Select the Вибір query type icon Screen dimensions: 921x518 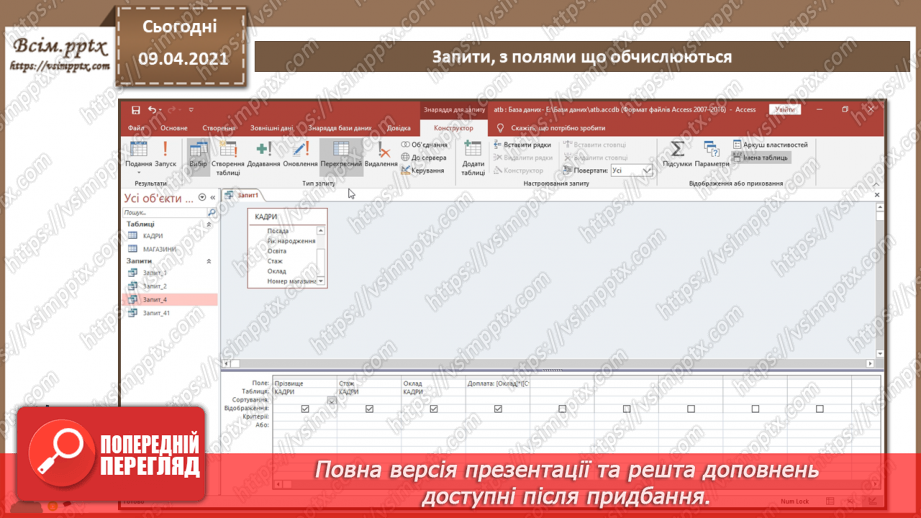click(198, 153)
